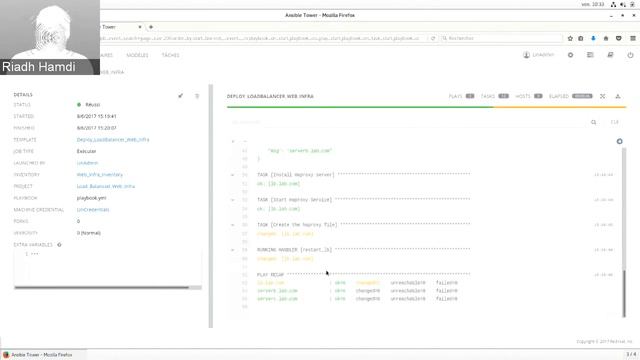Open a new Firefox tab
Viewport: 640px width, 360px height.
(151, 27)
